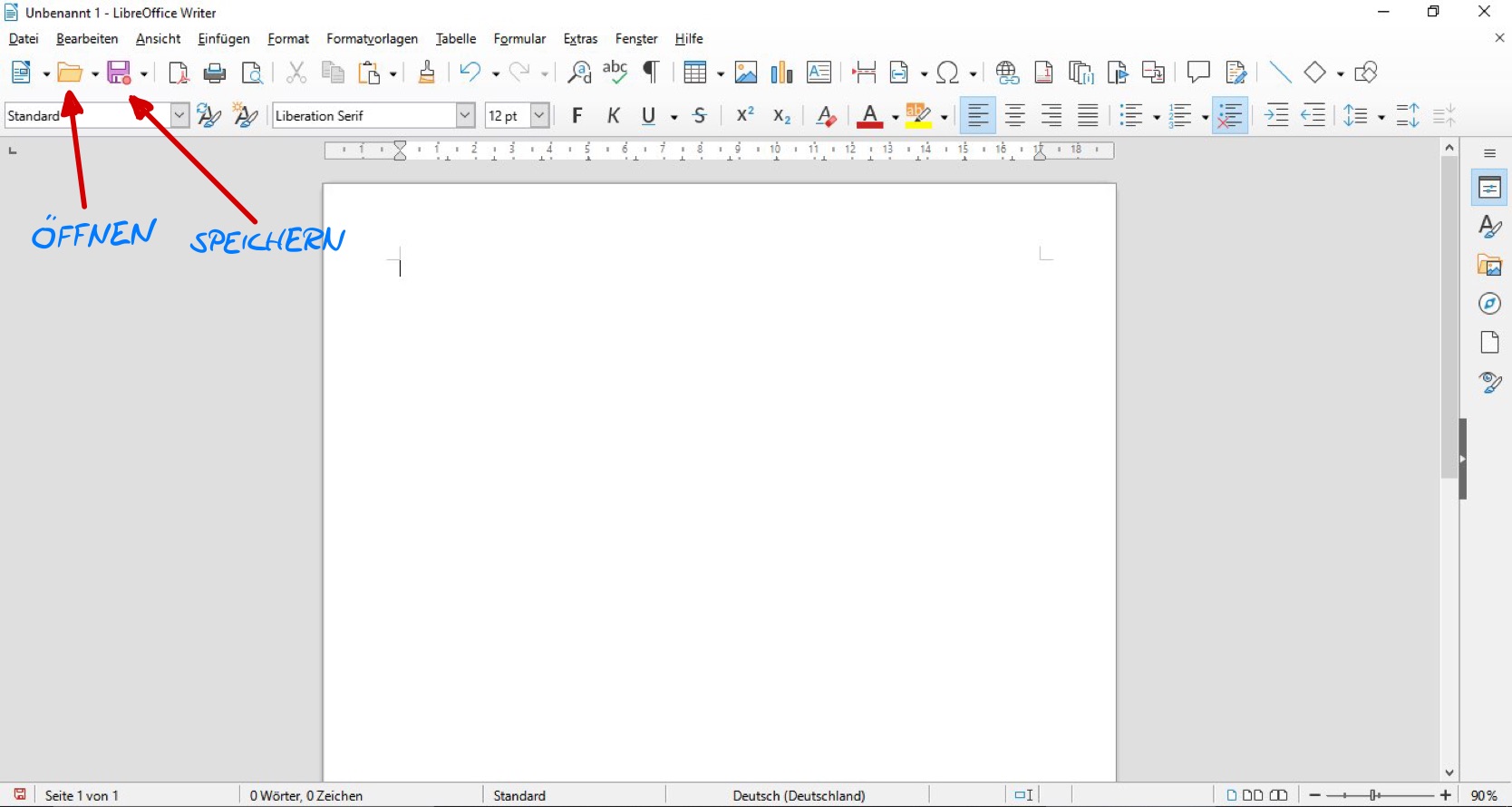Viewport: 1512px width, 807px height.
Task: Open the Einfügen menu
Action: 224,39
